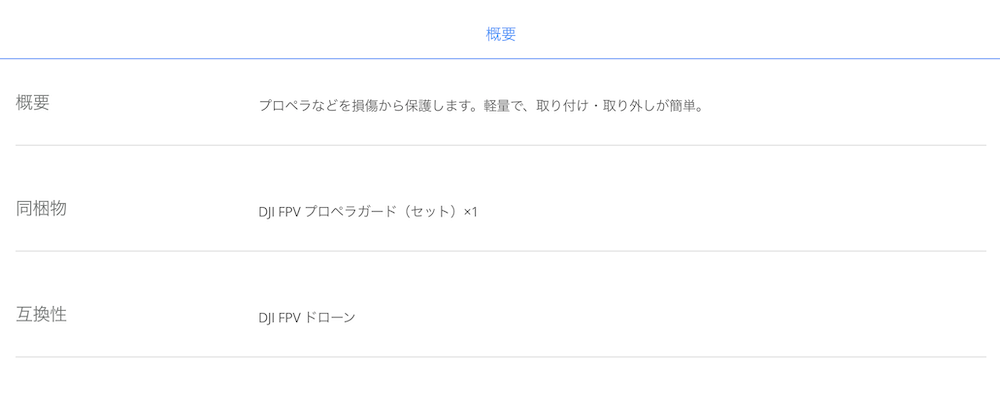This screenshot has height=406, width=1000.
Task: Click the word プロペラガード
Action: pyautogui.click(x=350, y=212)
